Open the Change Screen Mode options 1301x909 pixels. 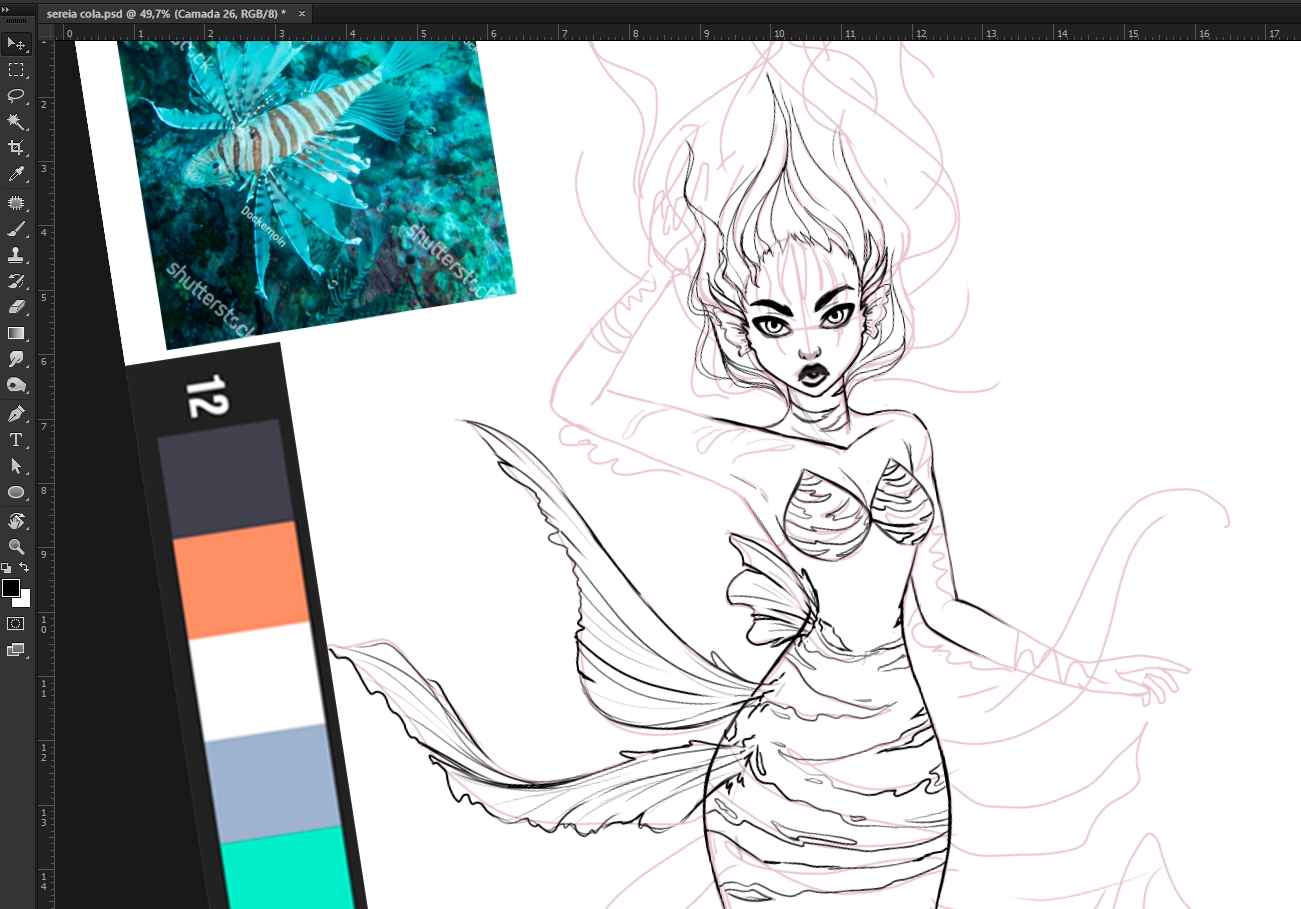pyautogui.click(x=16, y=650)
